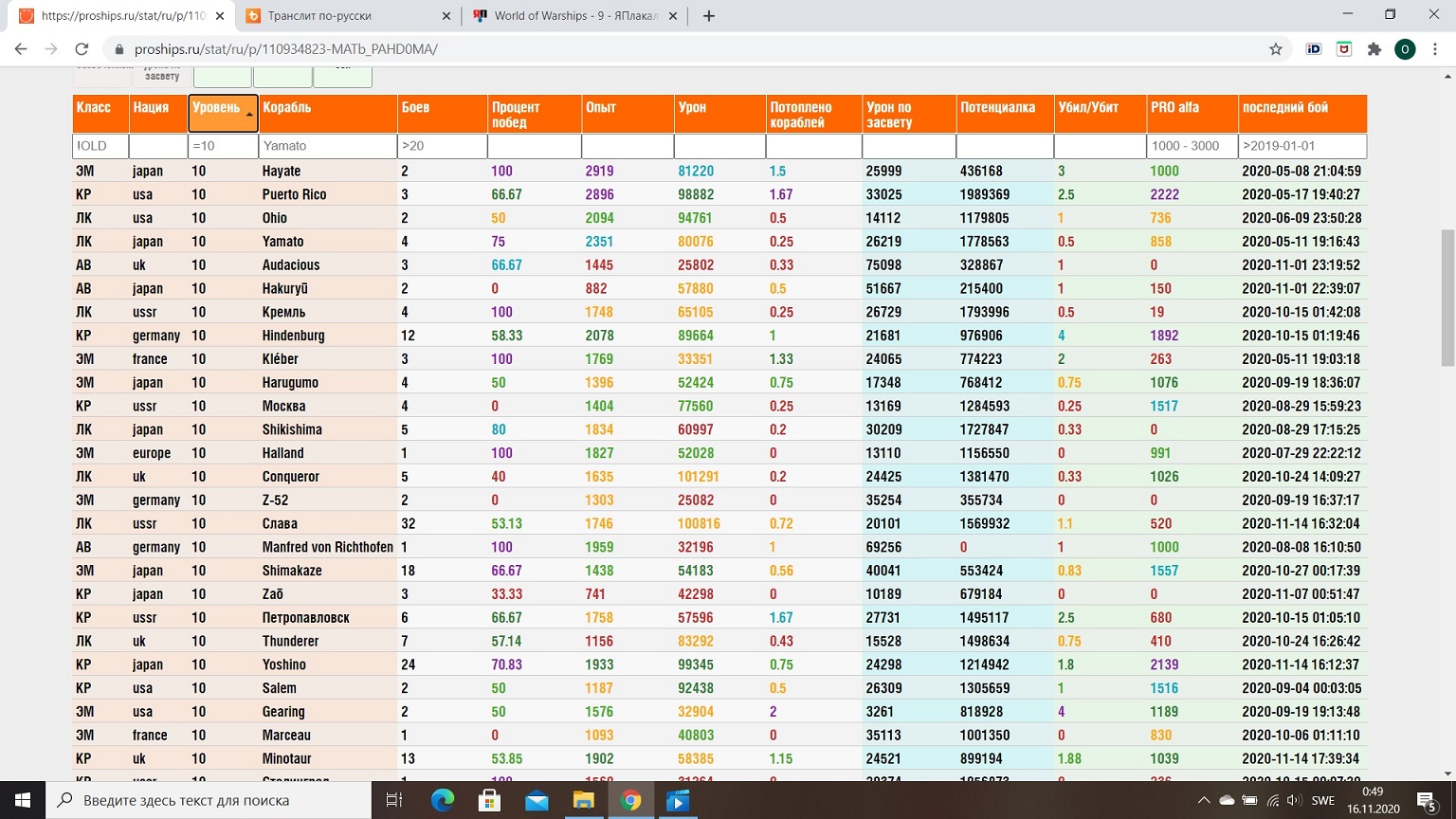Click the Yamato ship row name

[x=283, y=242]
